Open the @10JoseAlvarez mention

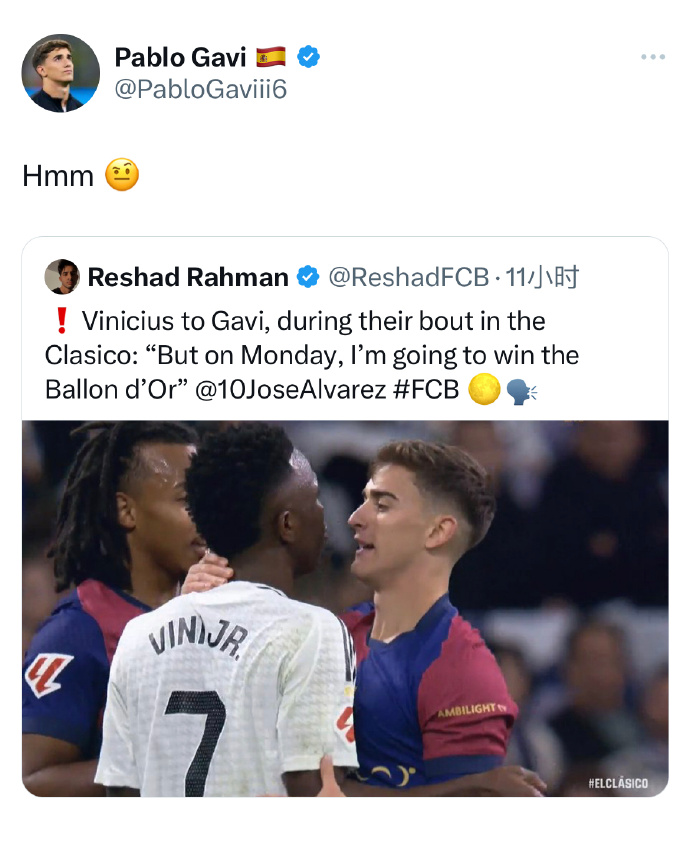pos(288,389)
